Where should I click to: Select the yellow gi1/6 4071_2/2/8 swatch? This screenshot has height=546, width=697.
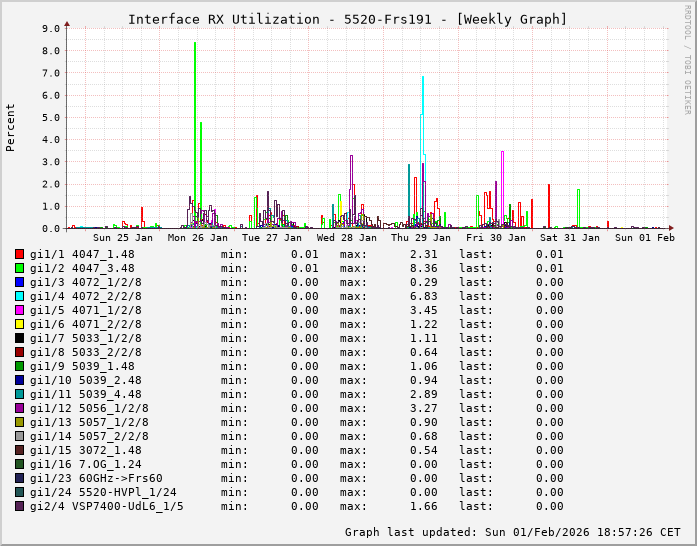pyautogui.click(x=19, y=324)
